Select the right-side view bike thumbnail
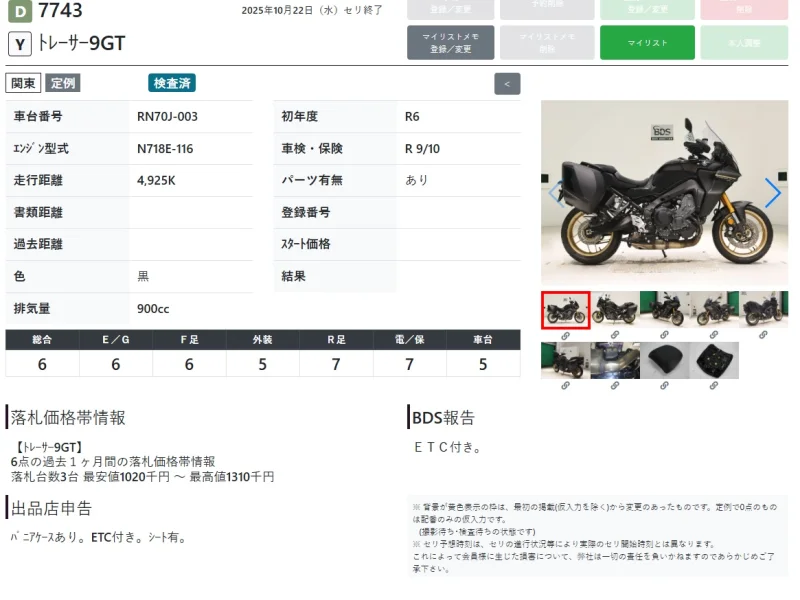The image size is (800, 600). pos(615,309)
